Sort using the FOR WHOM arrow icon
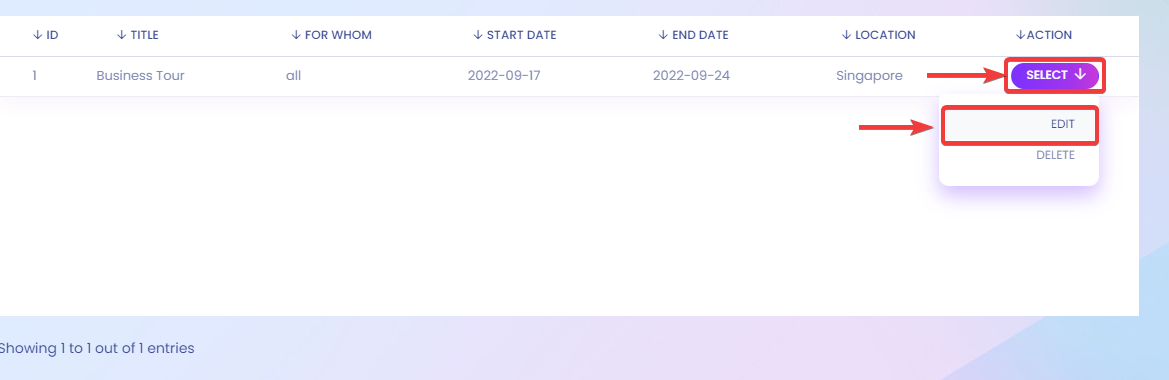 coord(296,35)
